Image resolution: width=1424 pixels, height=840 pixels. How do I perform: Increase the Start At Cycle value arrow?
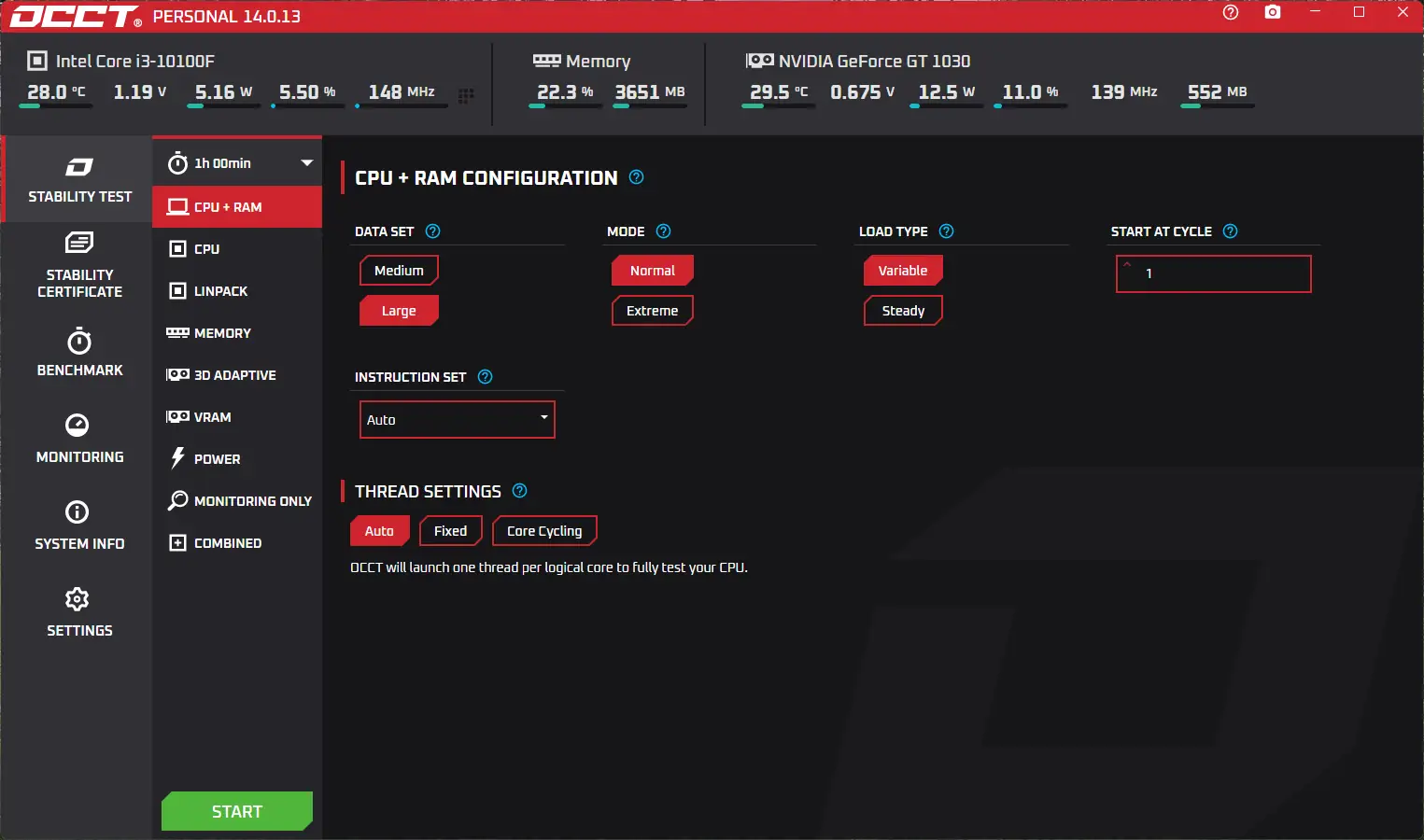[x=1127, y=265]
